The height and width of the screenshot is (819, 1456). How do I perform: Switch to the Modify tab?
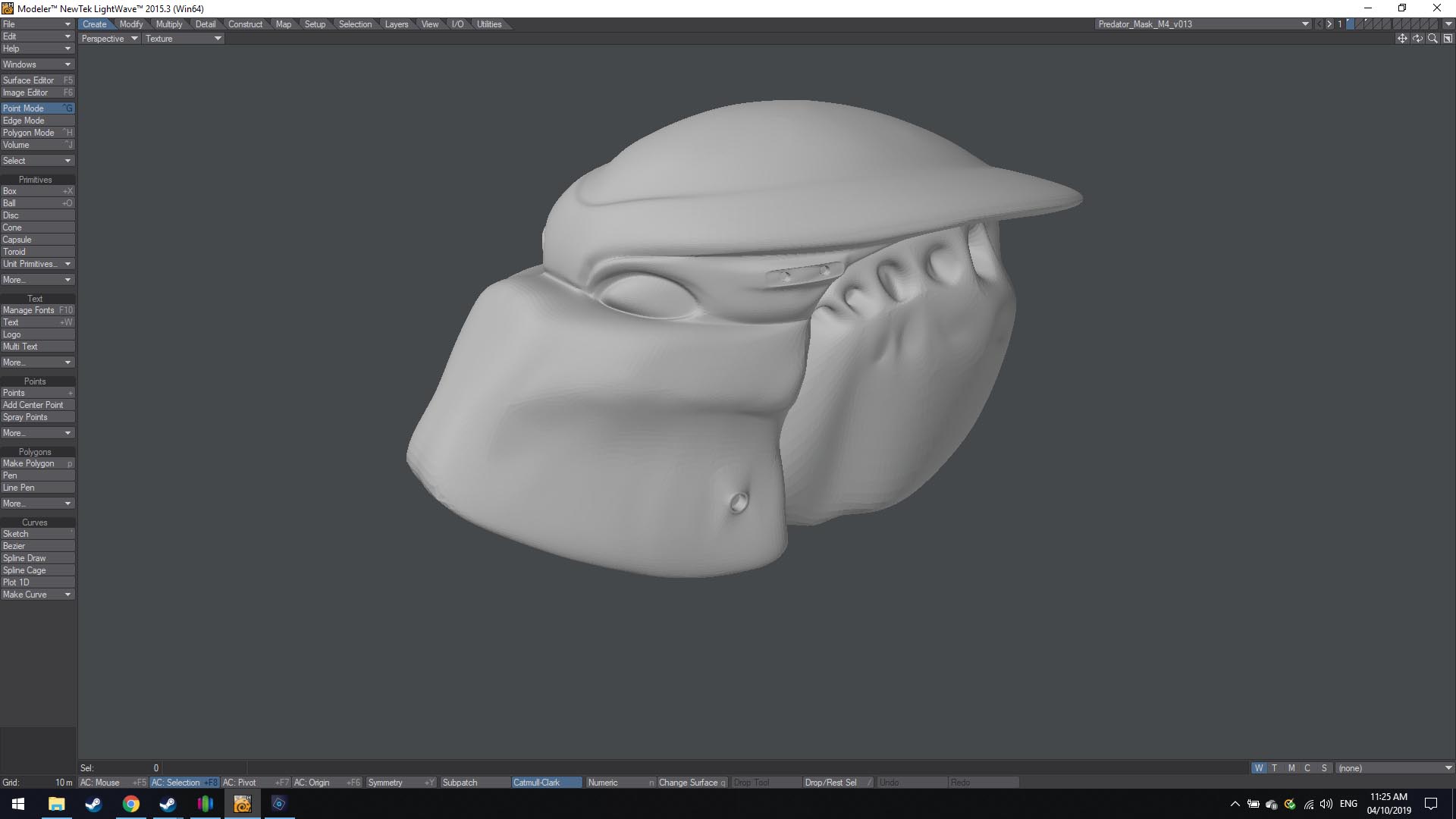[131, 24]
